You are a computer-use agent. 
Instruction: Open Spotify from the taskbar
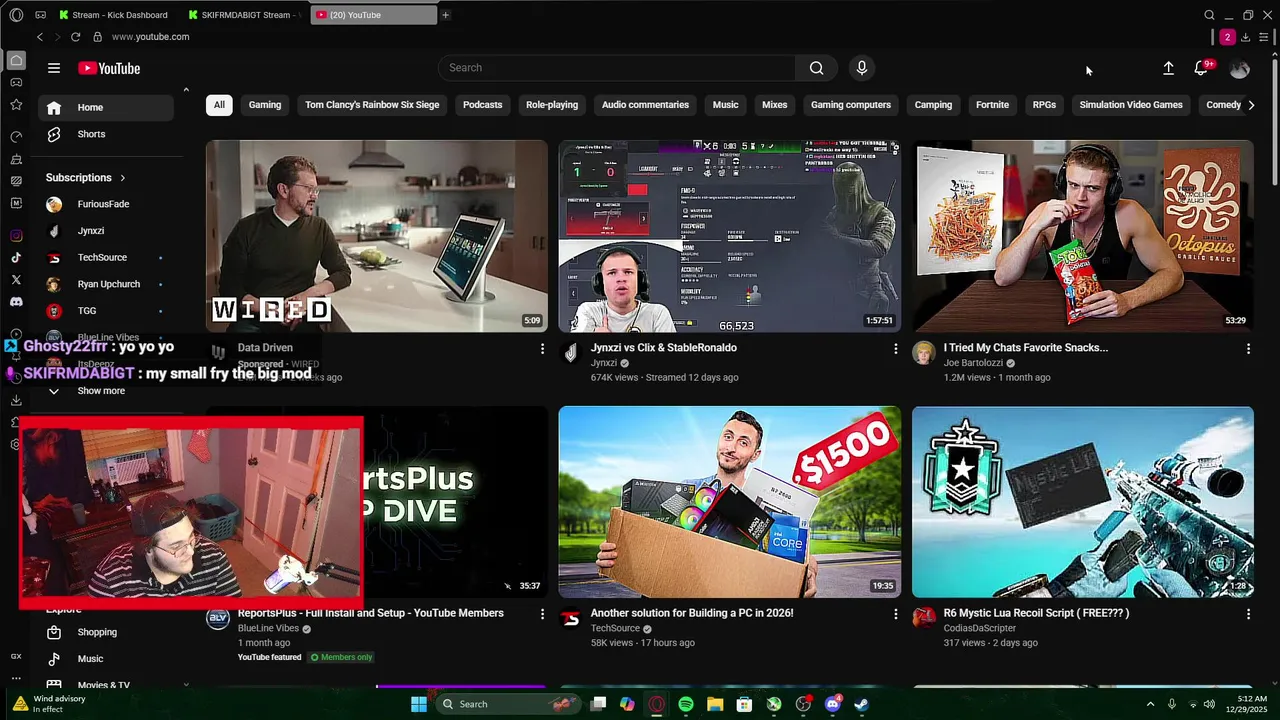[686, 704]
